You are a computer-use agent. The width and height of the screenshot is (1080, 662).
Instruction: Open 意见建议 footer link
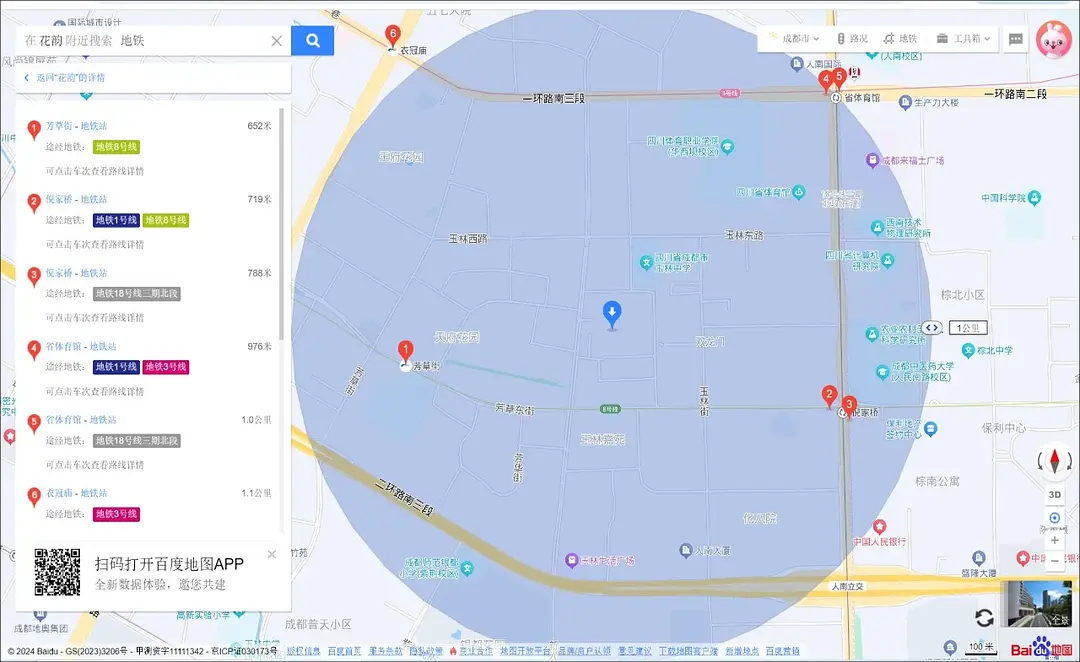coord(635,651)
